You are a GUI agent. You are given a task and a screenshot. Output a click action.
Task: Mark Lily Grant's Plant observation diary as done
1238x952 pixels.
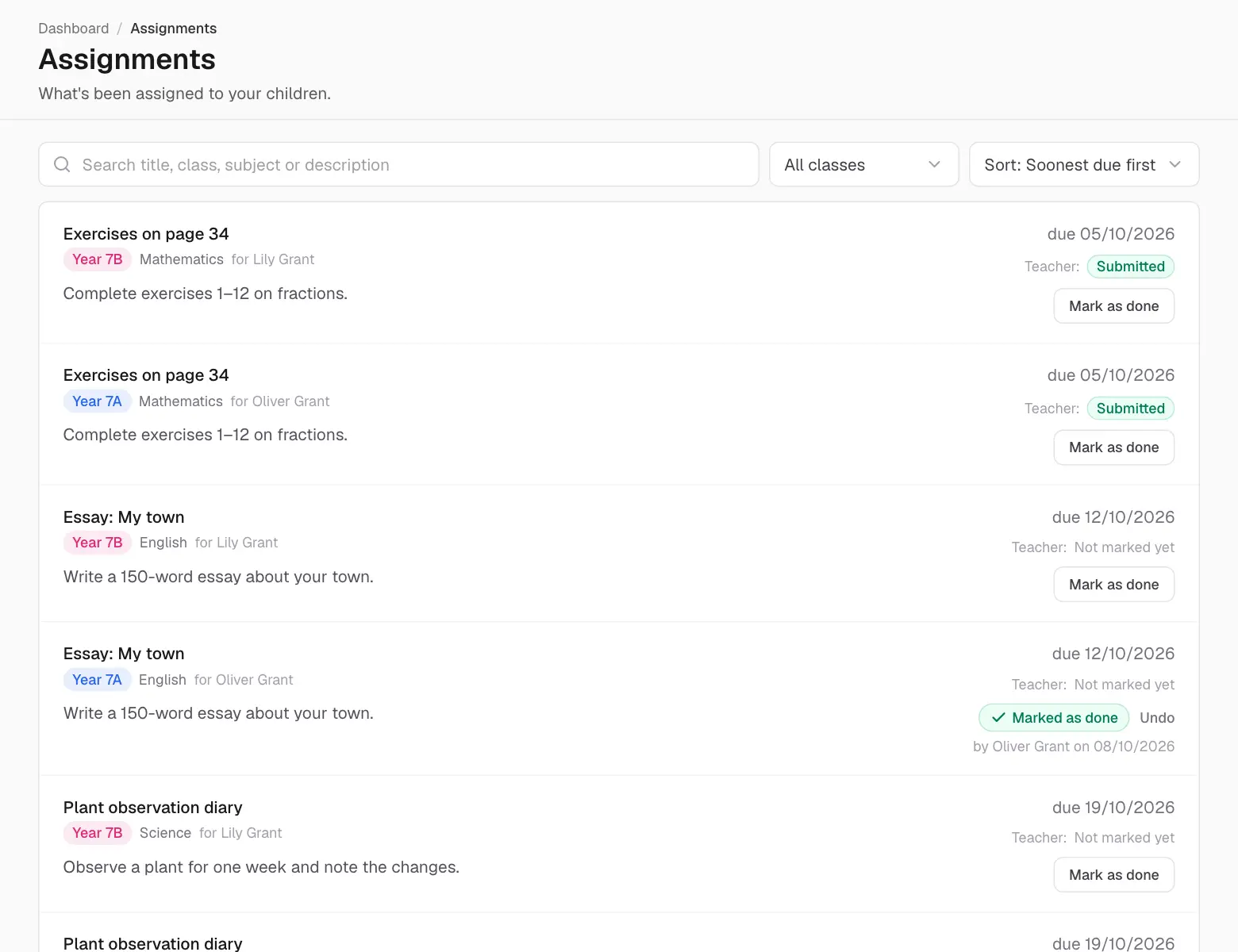(x=1113, y=875)
